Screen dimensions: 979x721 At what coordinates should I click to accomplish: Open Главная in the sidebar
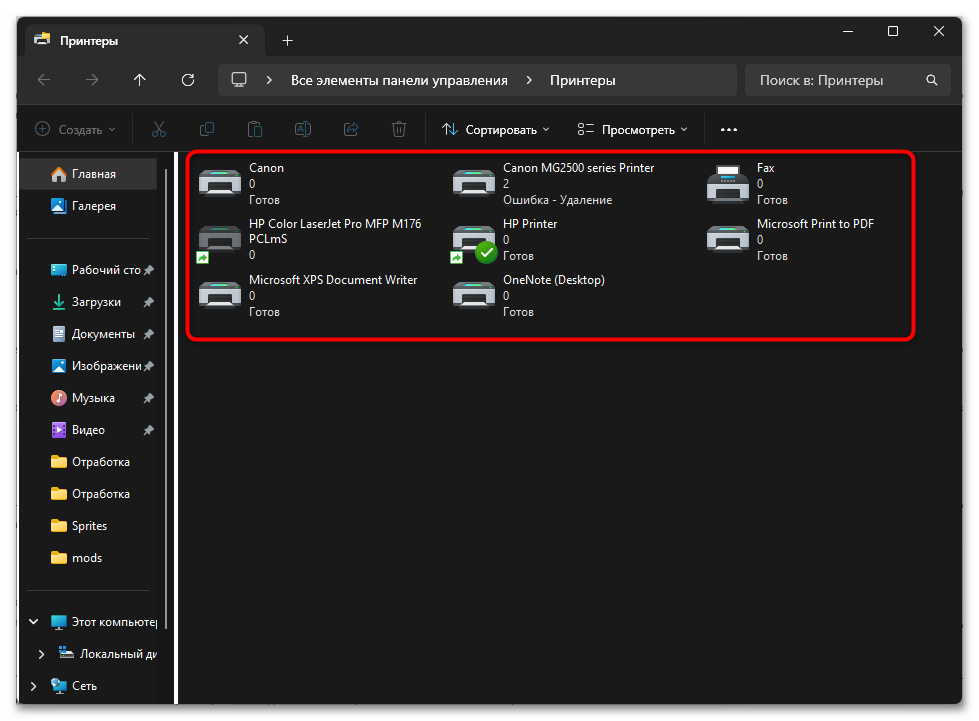pyautogui.click(x=89, y=174)
